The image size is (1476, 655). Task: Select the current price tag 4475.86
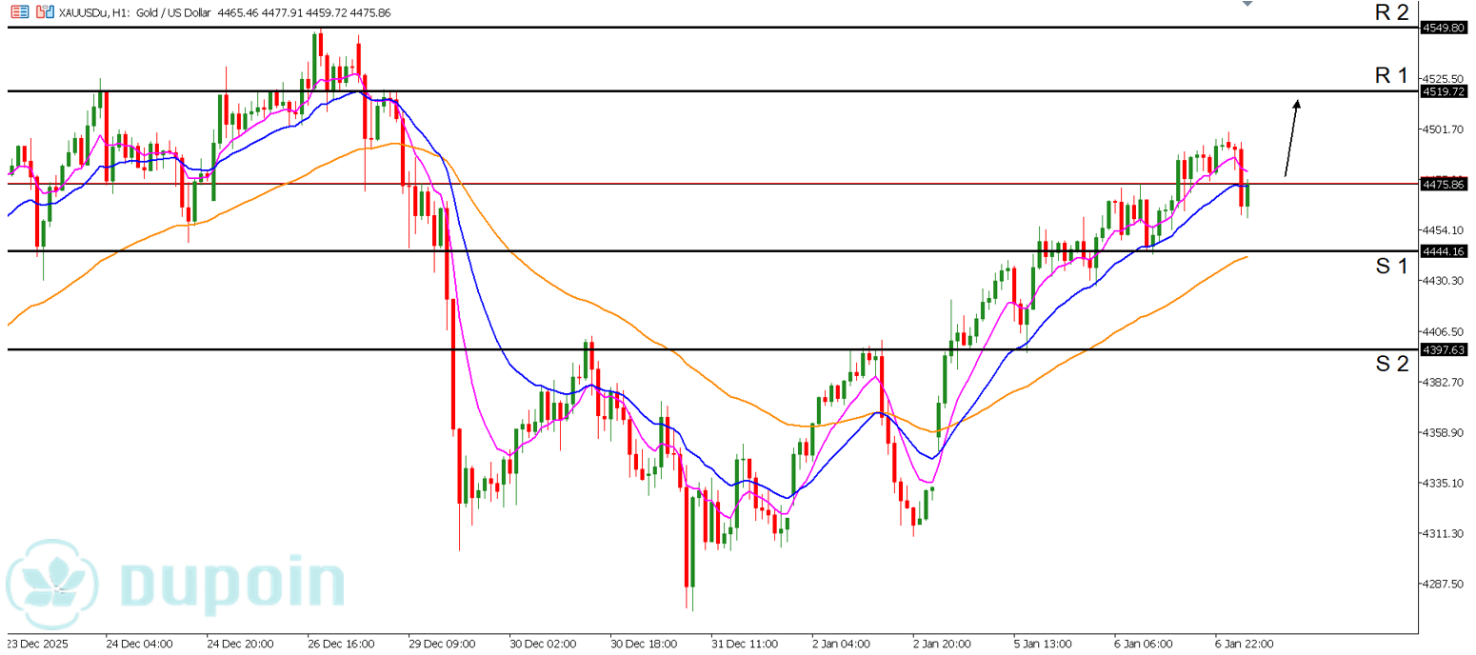(1443, 184)
